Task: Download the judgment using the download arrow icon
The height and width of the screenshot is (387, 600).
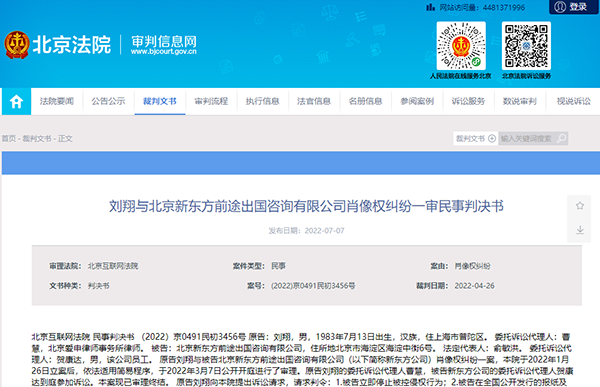Action: coord(580,230)
